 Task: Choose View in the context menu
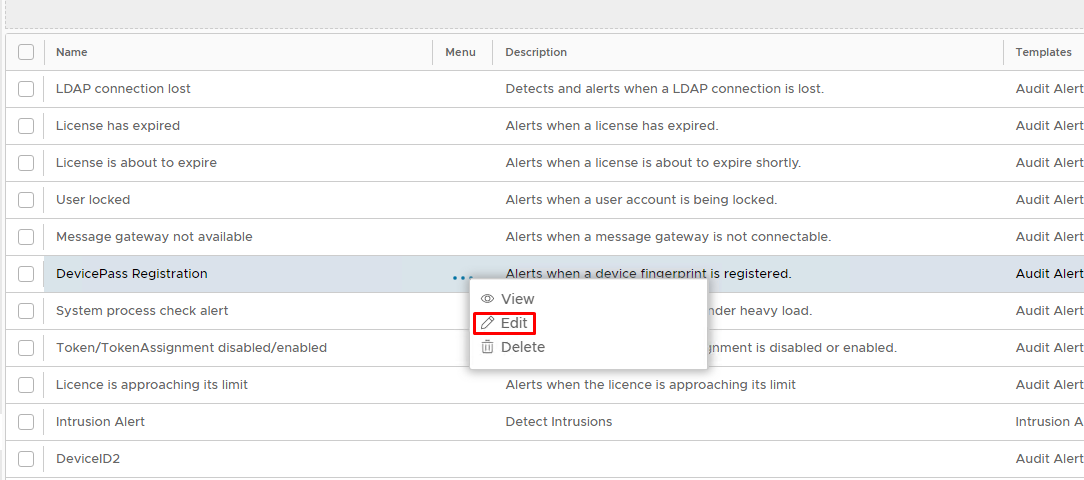517,299
